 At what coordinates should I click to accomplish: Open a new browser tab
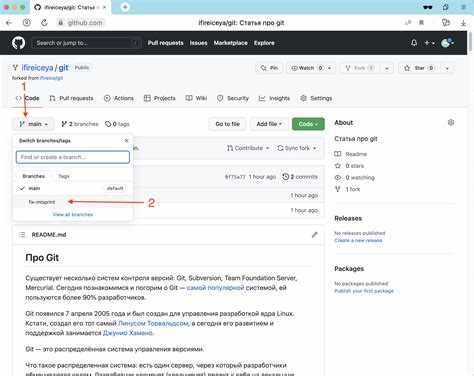coord(125,7)
